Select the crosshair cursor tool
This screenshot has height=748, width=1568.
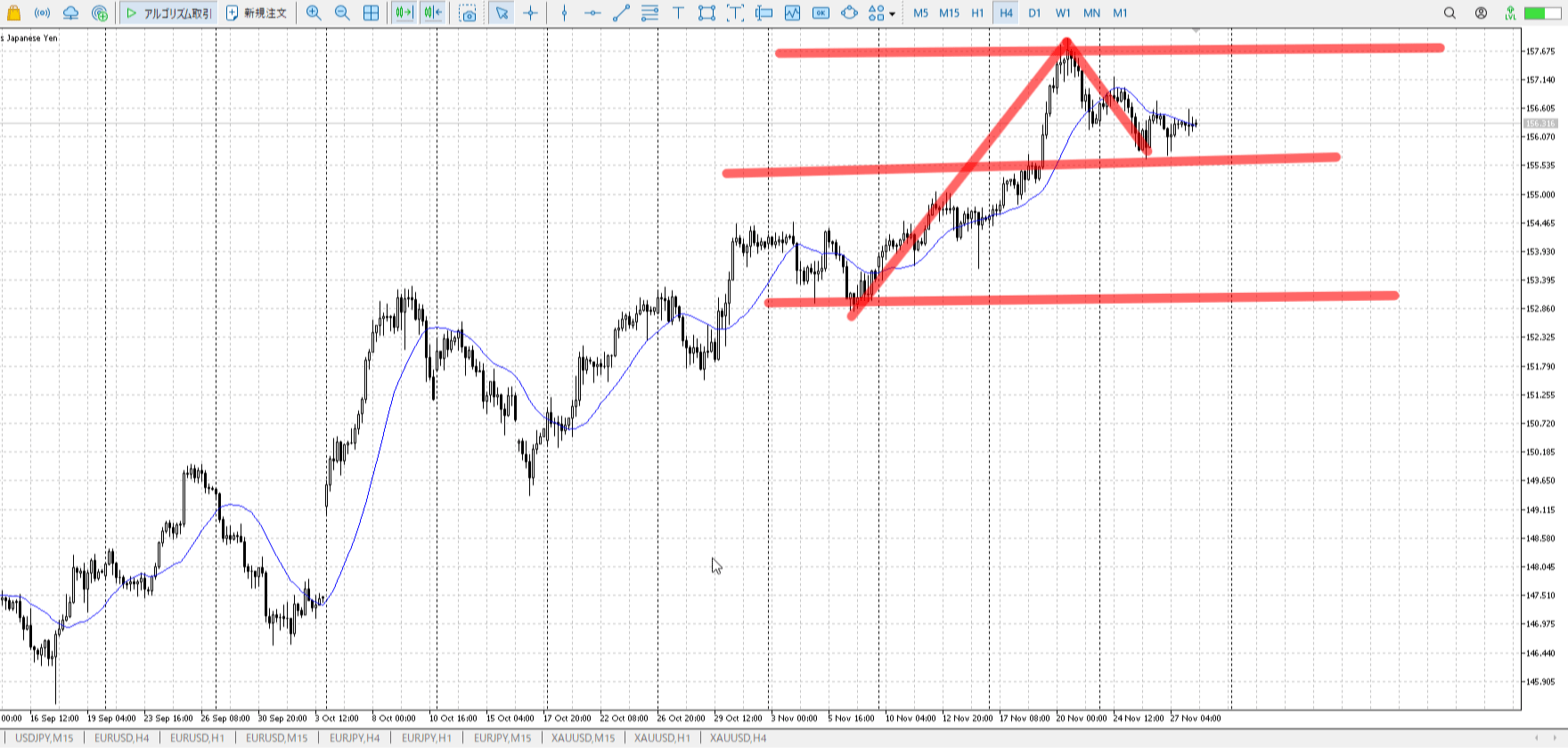[x=531, y=12]
